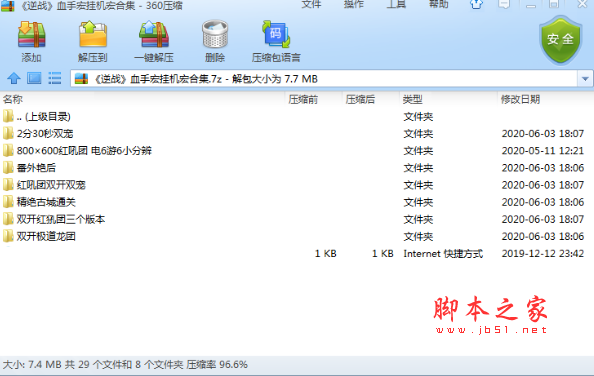Click the 添加 (Add) toolbar icon
594x376 pixels.
31,35
